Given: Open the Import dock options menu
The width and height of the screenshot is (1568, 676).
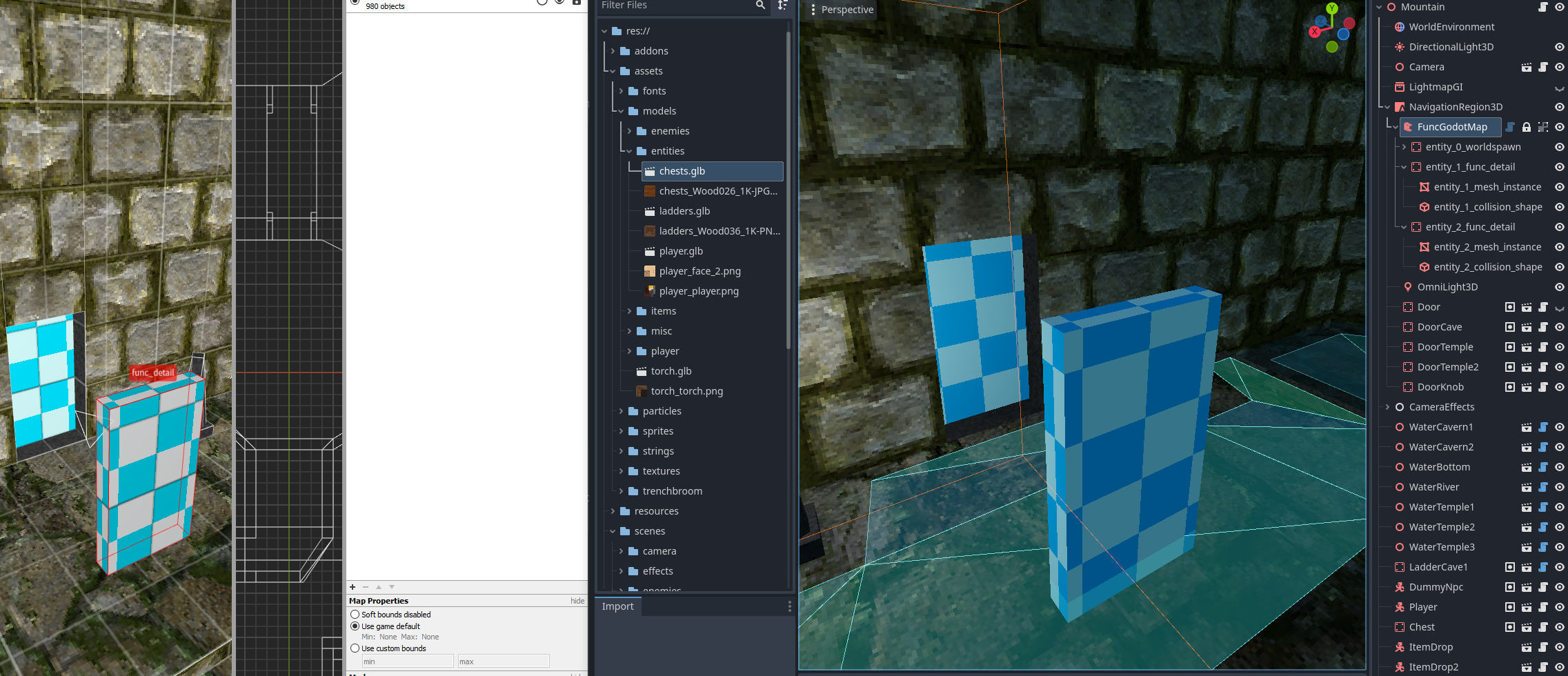Looking at the screenshot, I should pos(789,606).
